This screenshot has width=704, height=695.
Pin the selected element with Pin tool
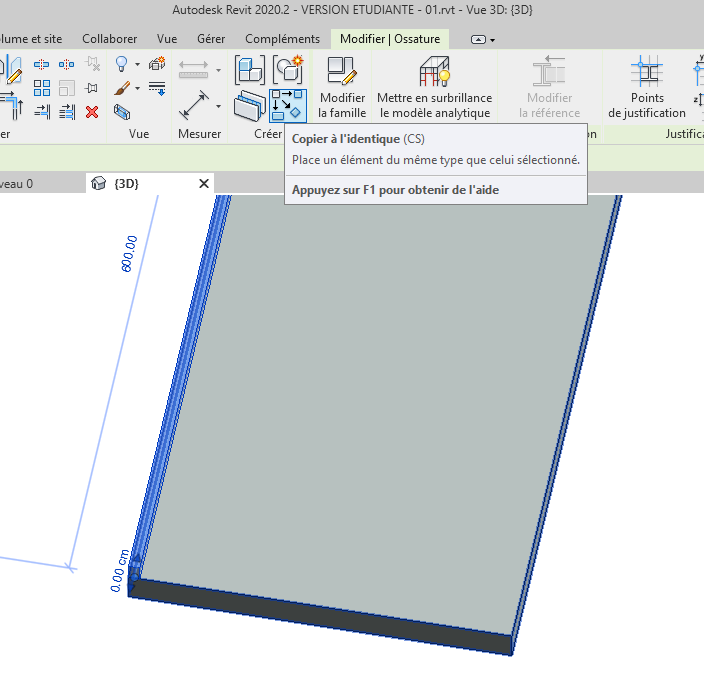[92, 88]
